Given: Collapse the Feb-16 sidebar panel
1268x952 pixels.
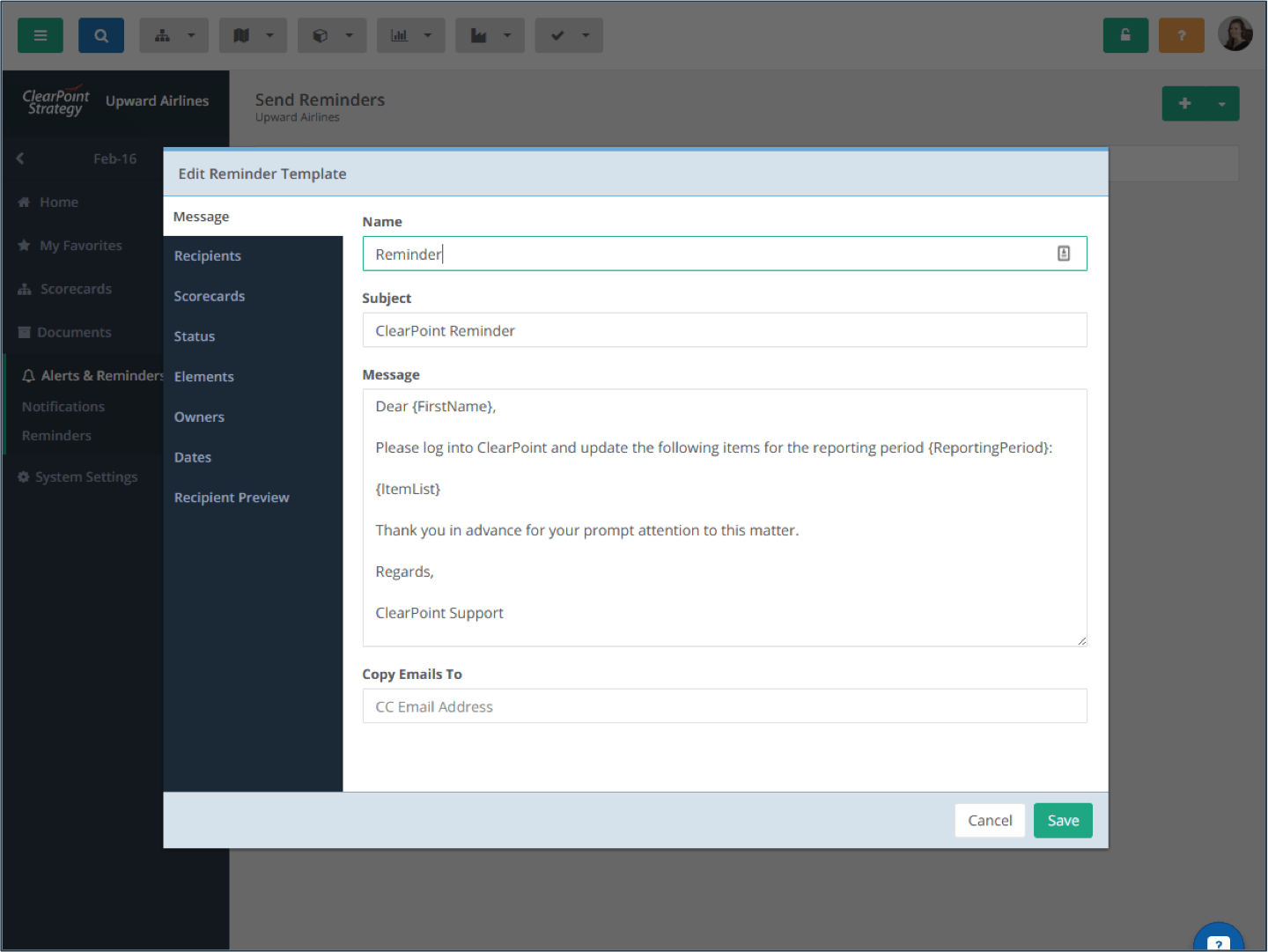Looking at the screenshot, I should pyautogui.click(x=19, y=159).
